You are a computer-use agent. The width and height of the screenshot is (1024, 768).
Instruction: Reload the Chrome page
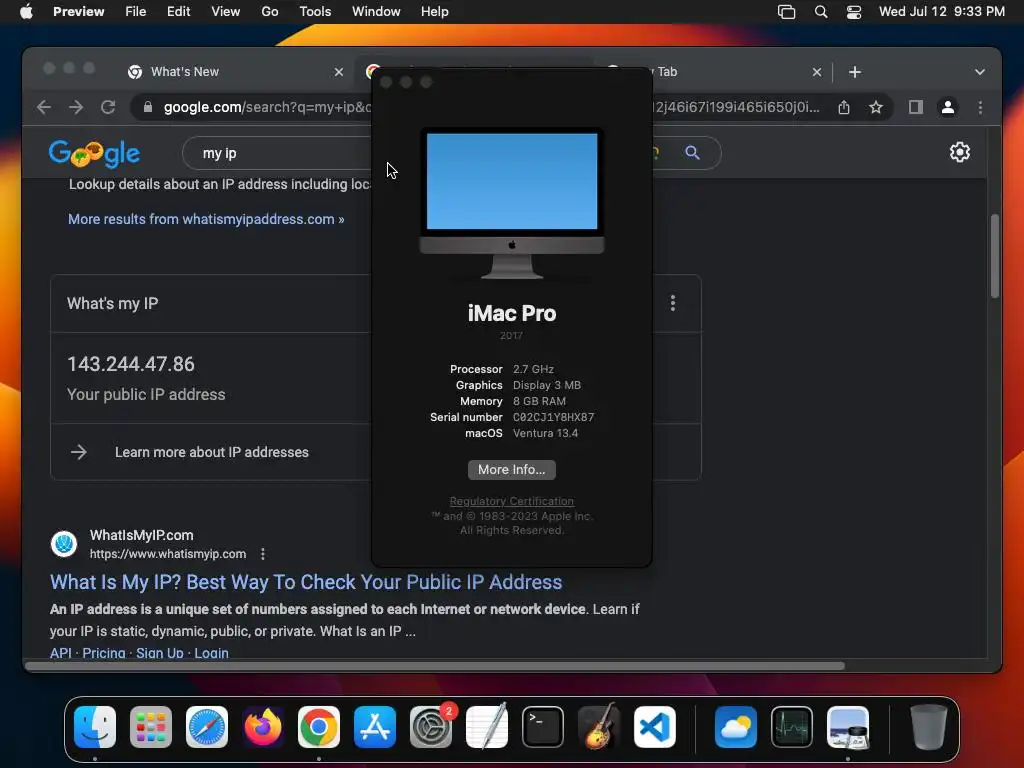click(108, 107)
